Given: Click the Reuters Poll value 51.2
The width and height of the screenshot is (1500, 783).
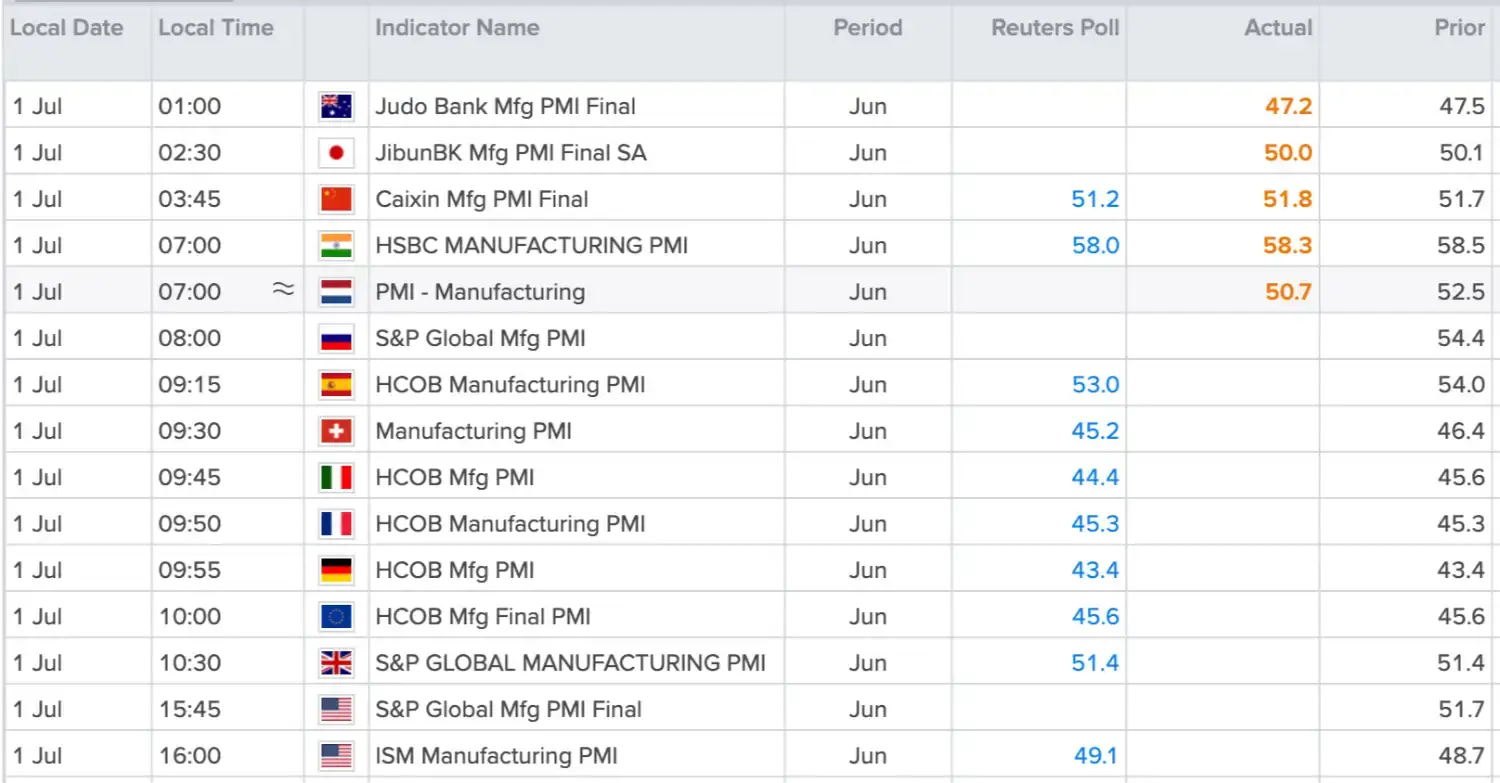Looking at the screenshot, I should [1095, 199].
